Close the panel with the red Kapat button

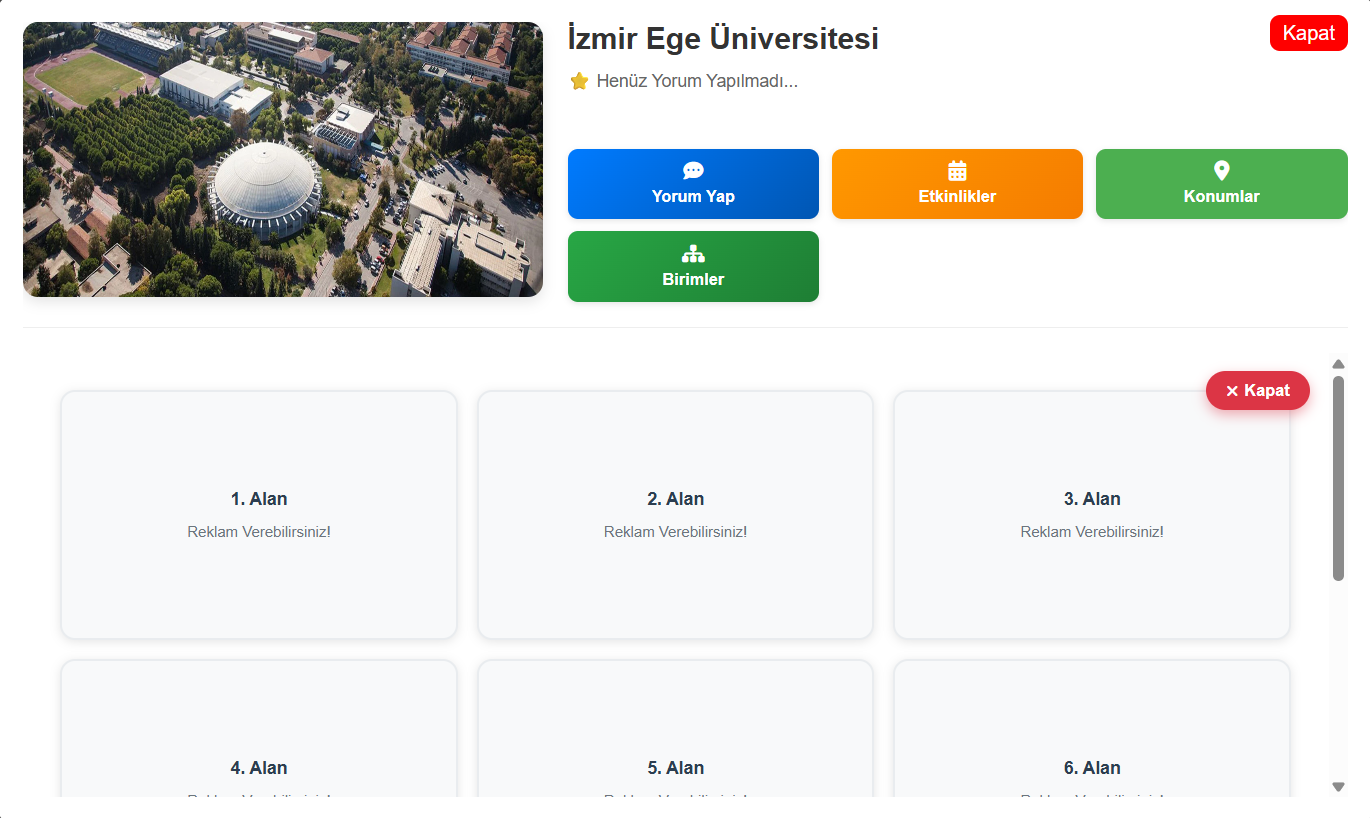tap(1308, 33)
